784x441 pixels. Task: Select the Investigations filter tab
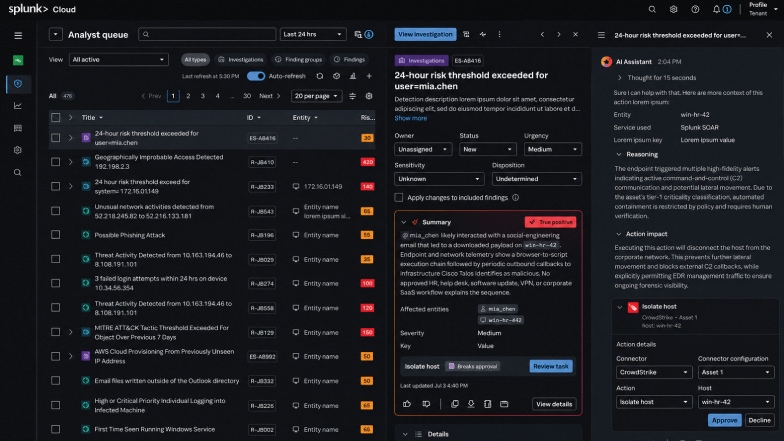[240, 60]
